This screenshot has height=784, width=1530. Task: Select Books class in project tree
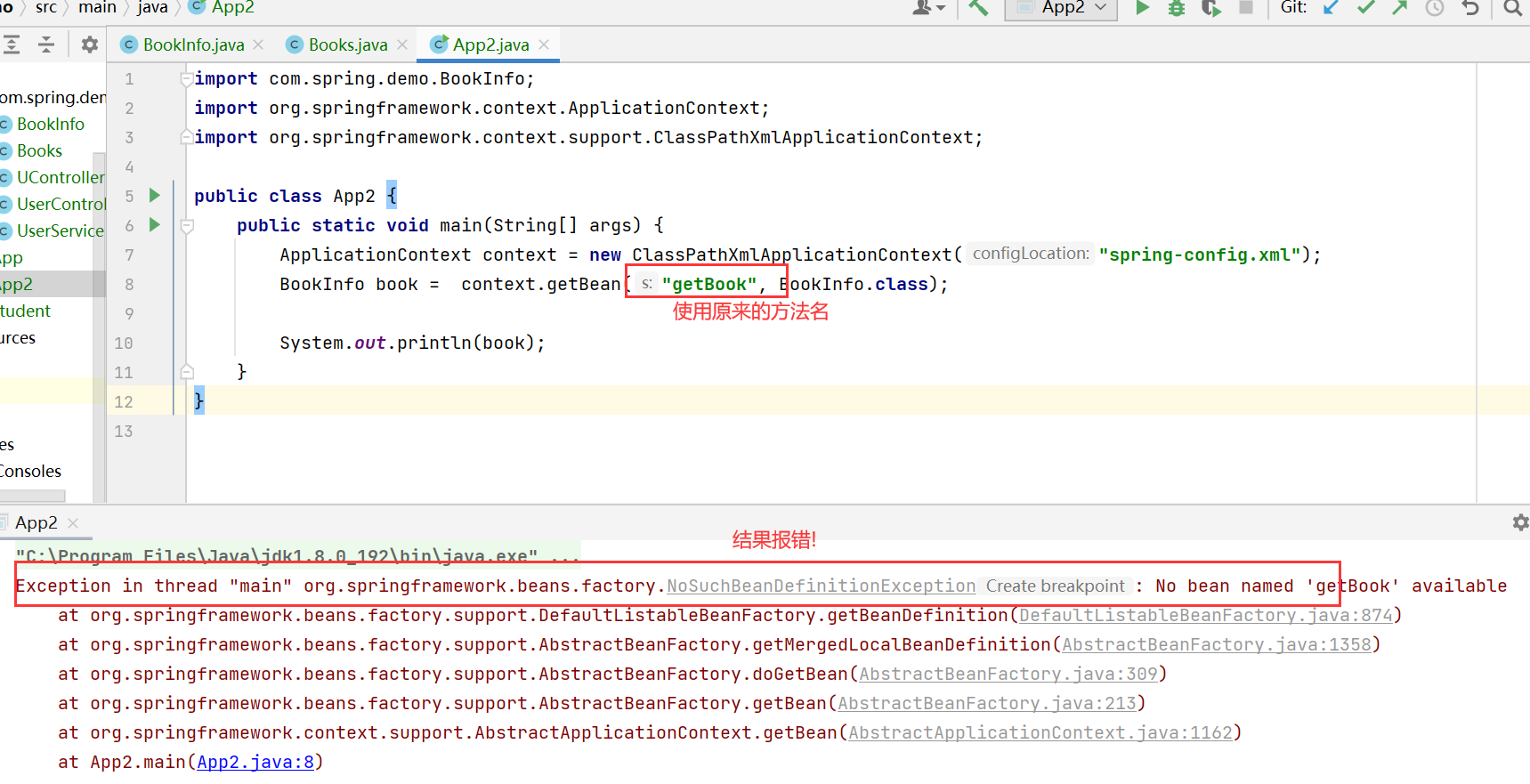pyautogui.click(x=39, y=150)
